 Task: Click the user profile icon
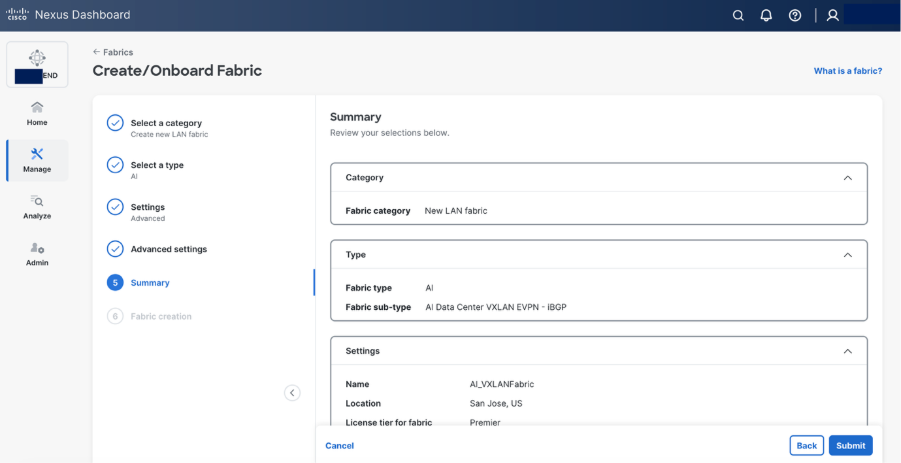click(x=832, y=16)
